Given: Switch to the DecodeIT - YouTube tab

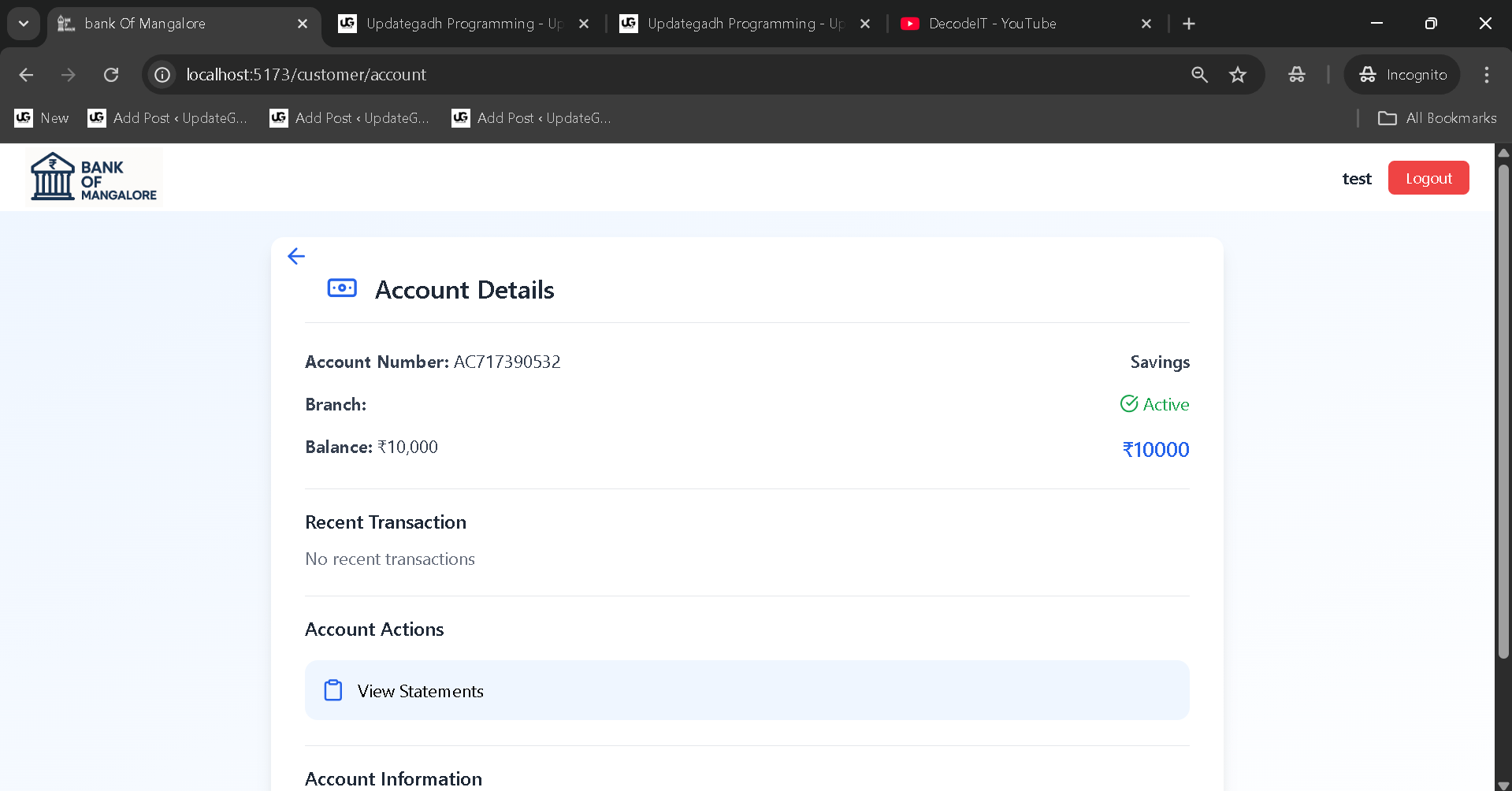Looking at the screenshot, I should [x=991, y=24].
